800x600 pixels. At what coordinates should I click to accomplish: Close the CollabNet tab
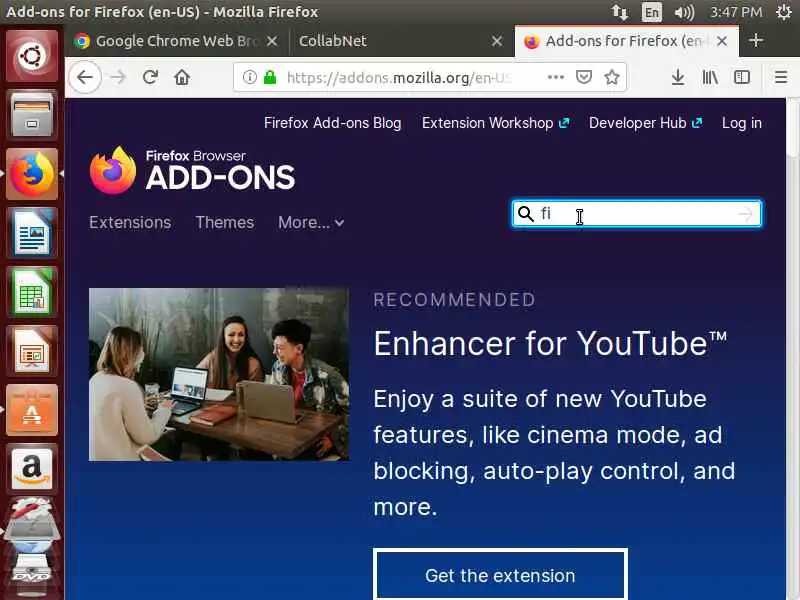point(497,41)
